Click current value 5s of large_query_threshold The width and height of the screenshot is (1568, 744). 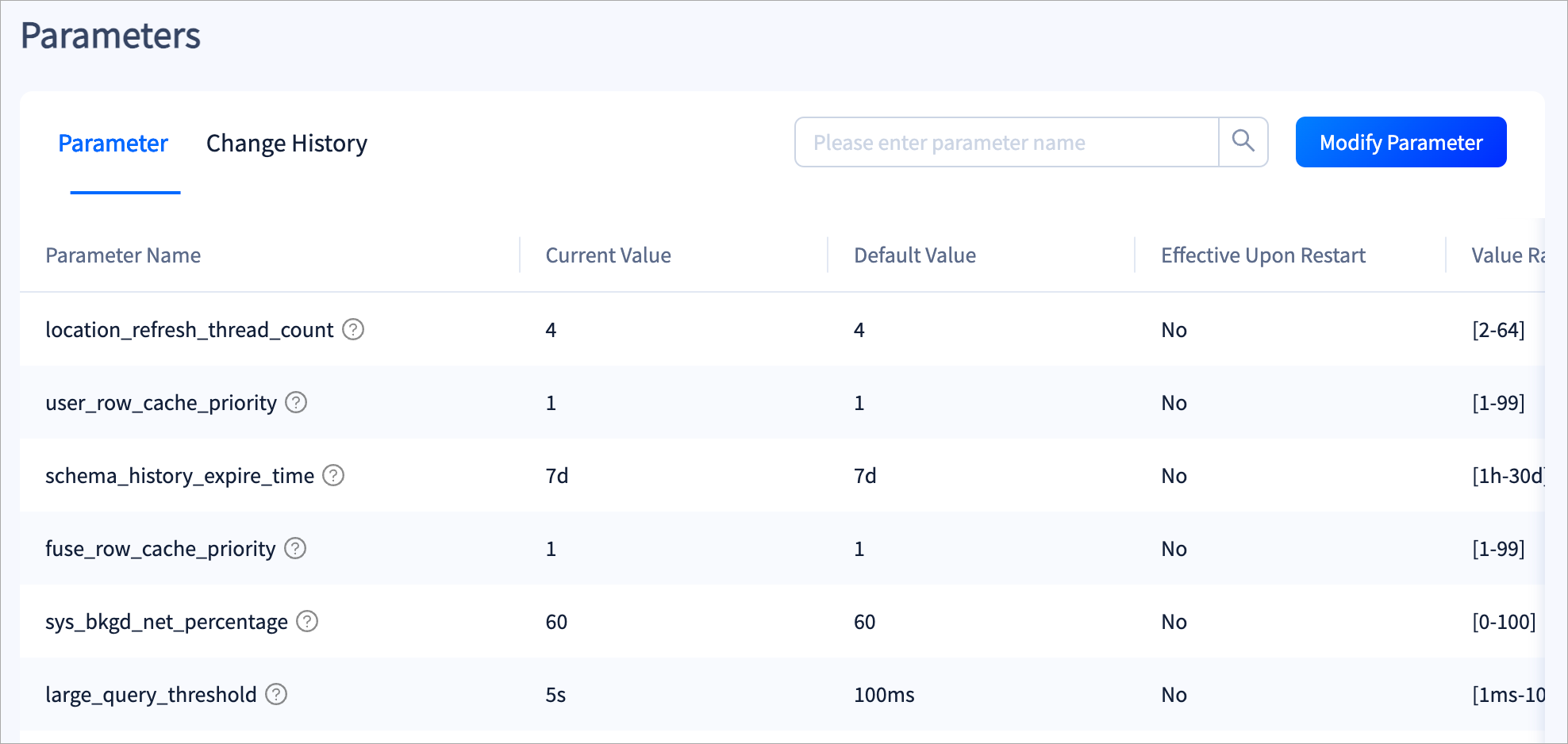pos(555,695)
